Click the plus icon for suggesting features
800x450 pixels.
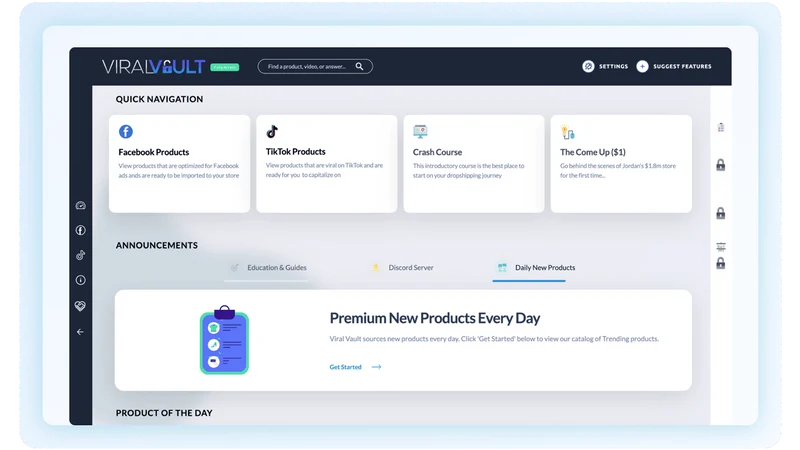click(642, 66)
